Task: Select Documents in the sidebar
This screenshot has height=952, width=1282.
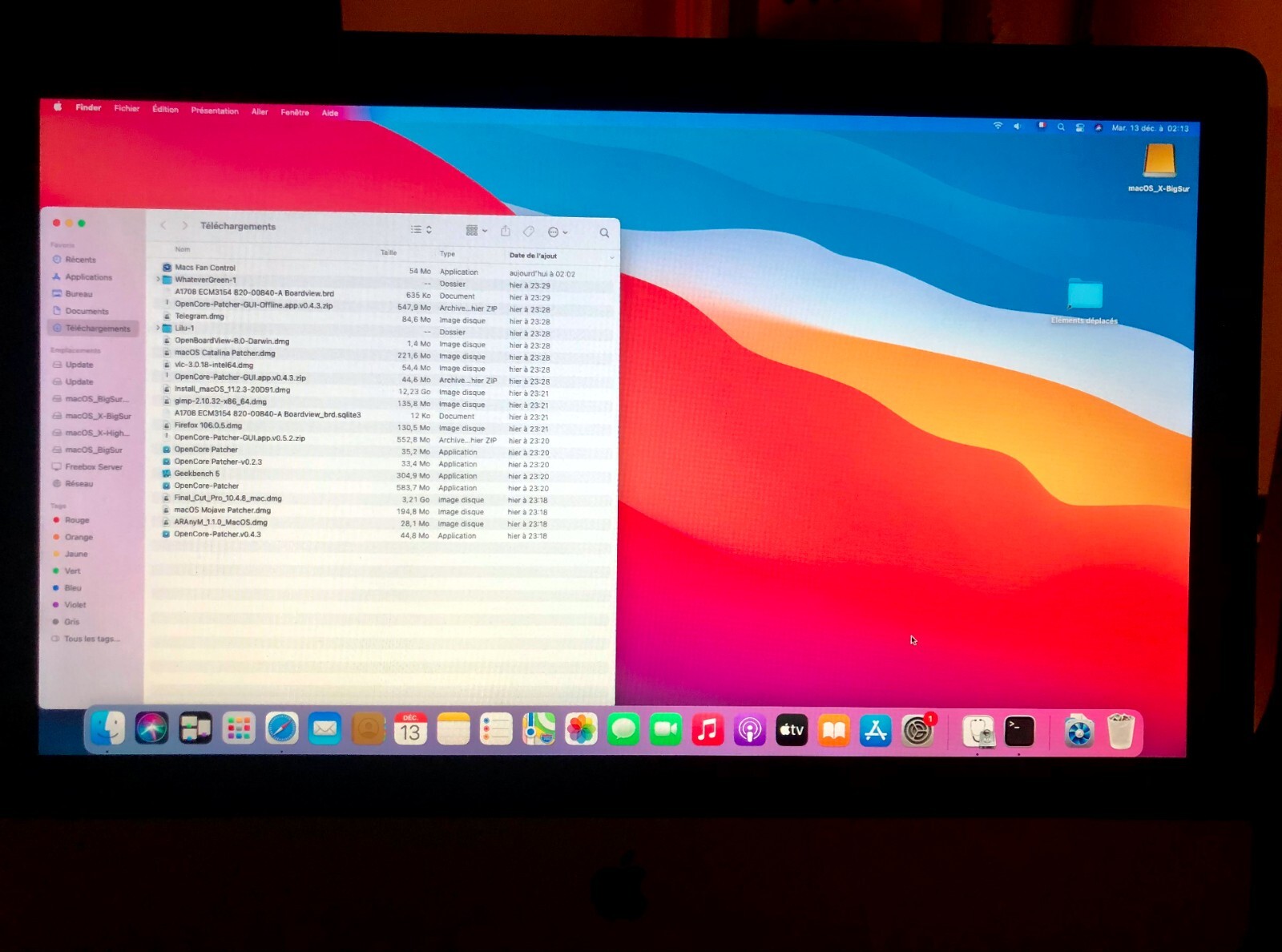Action: (87, 311)
